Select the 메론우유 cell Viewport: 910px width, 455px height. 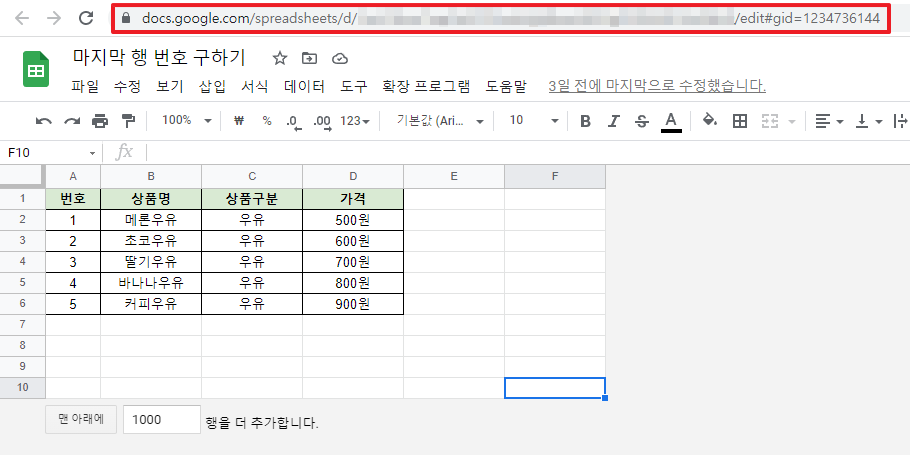pyautogui.click(x=151, y=220)
